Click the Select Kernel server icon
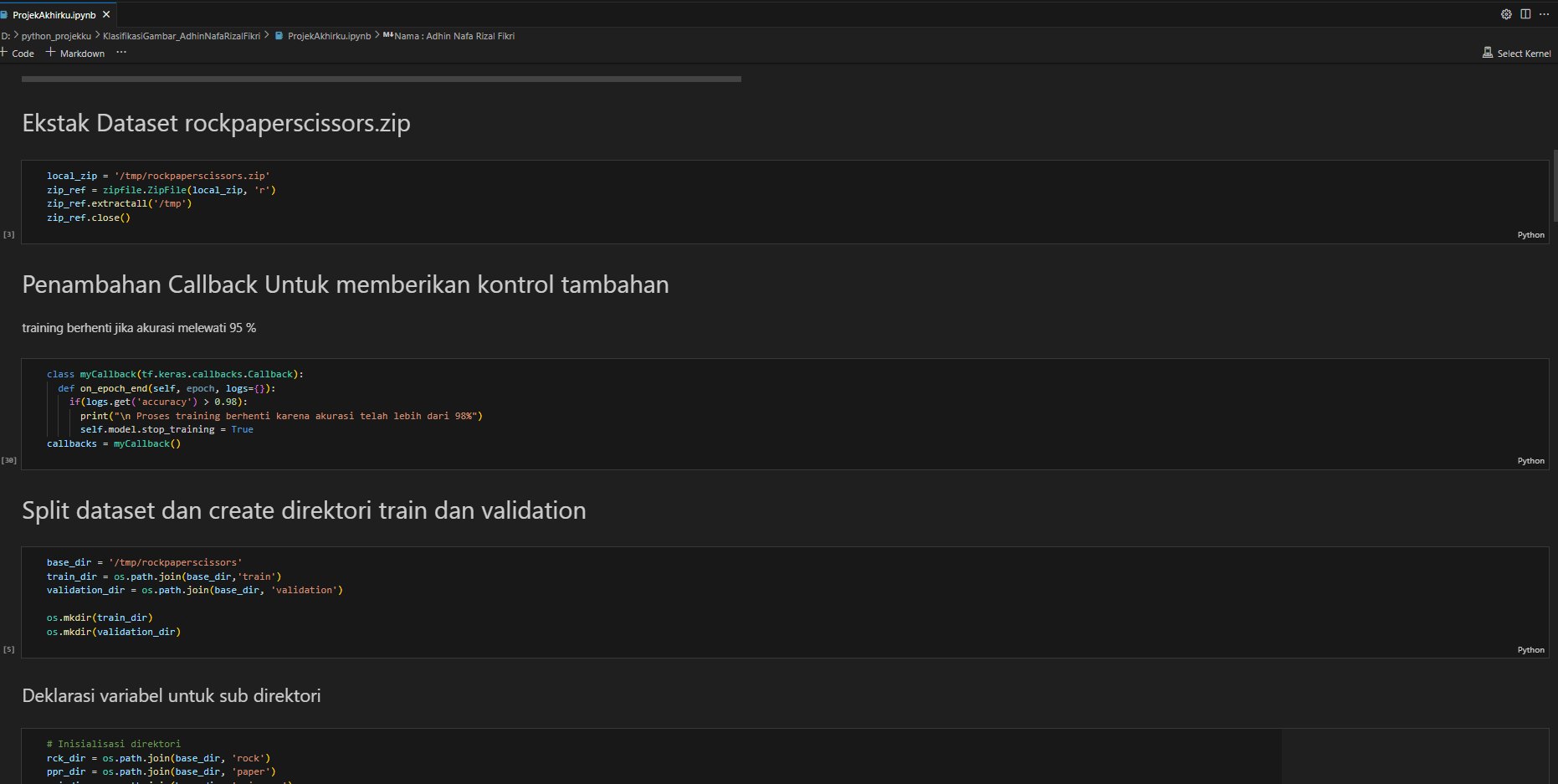Viewport: 1558px width, 784px height. [1488, 53]
